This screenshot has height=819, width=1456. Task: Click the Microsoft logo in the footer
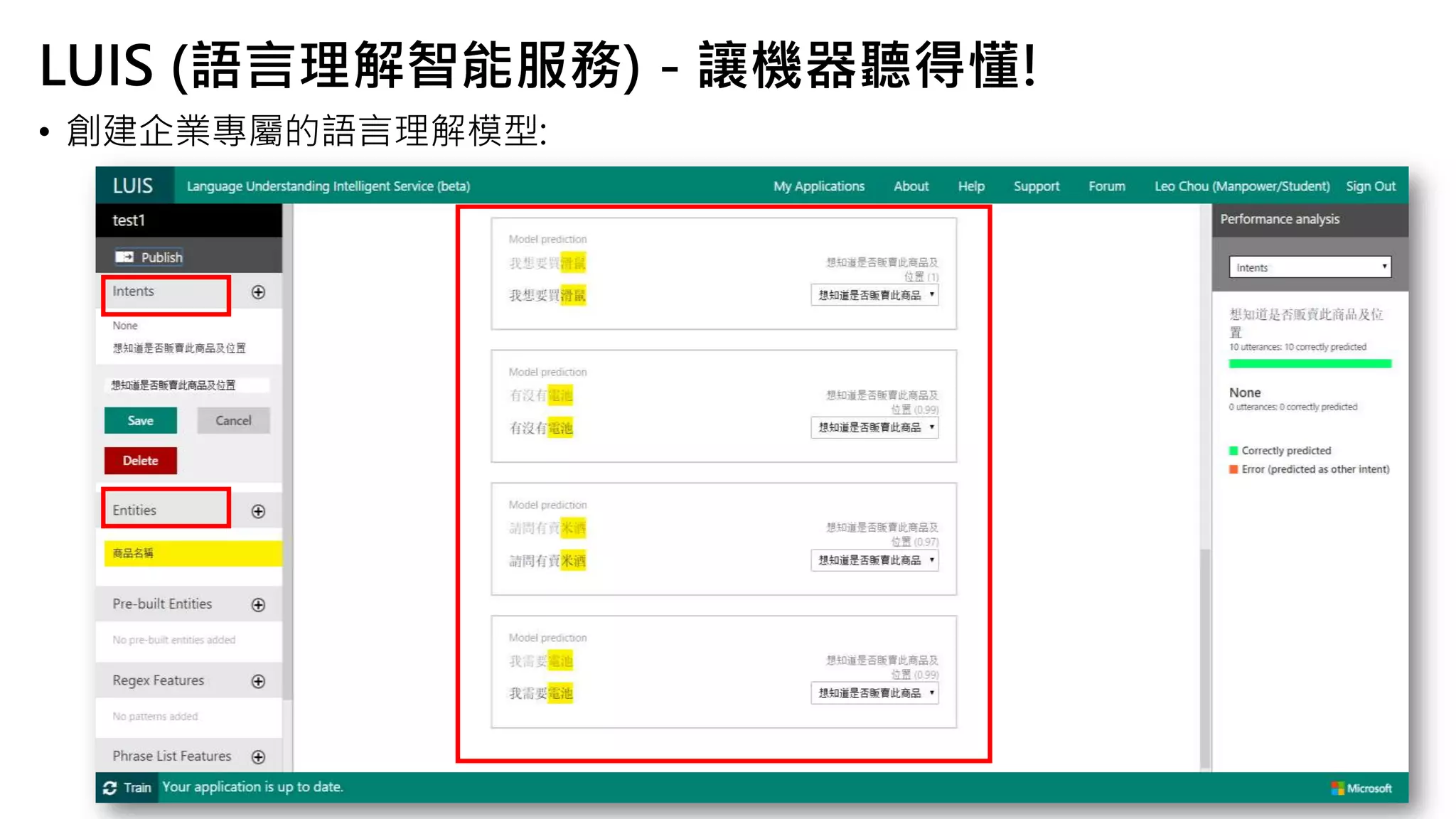click(1361, 788)
